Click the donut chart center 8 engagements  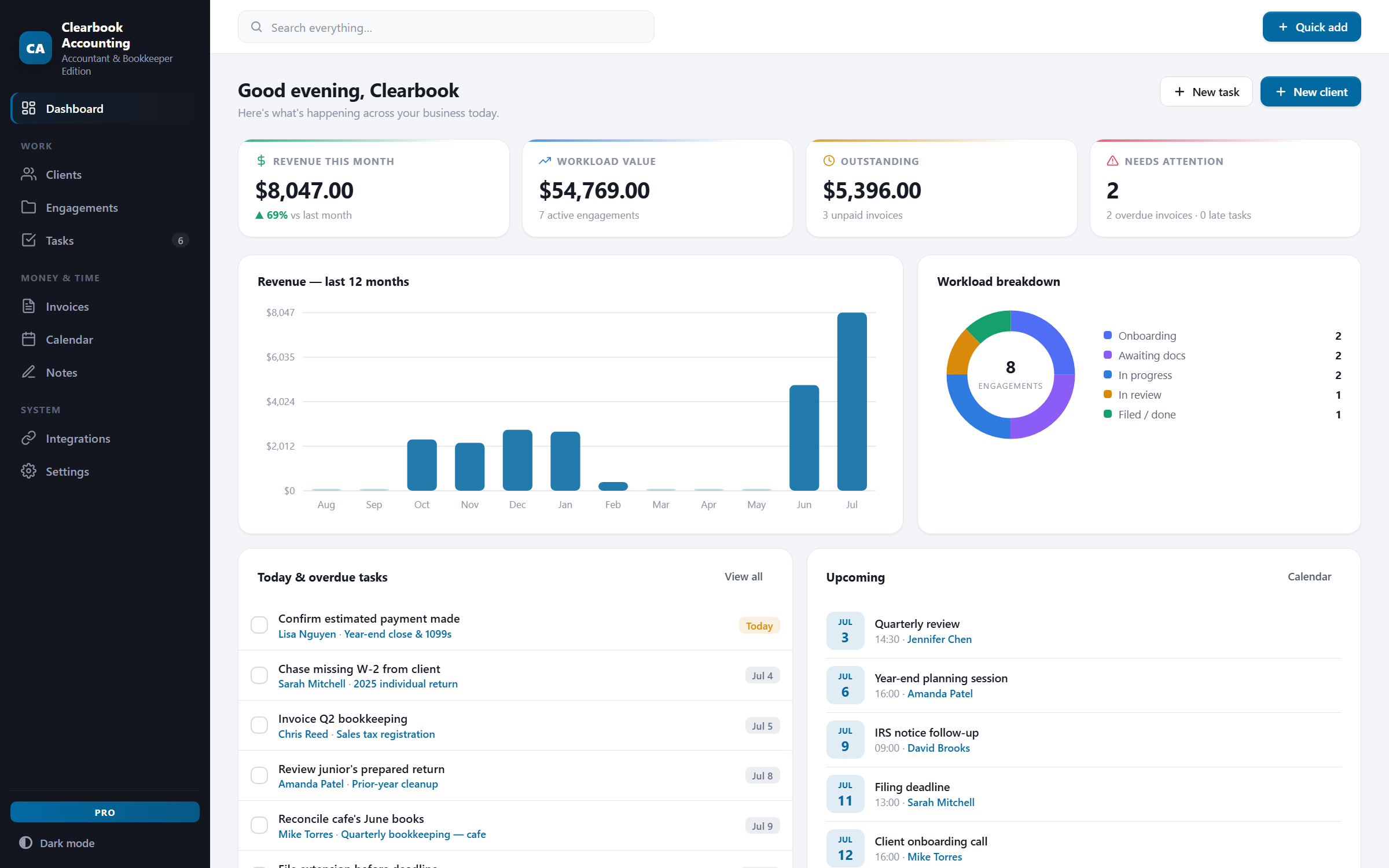pyautogui.click(x=1010, y=374)
